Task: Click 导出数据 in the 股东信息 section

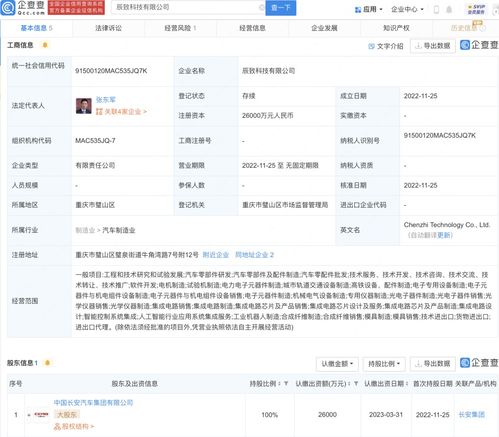Action: [x=433, y=364]
